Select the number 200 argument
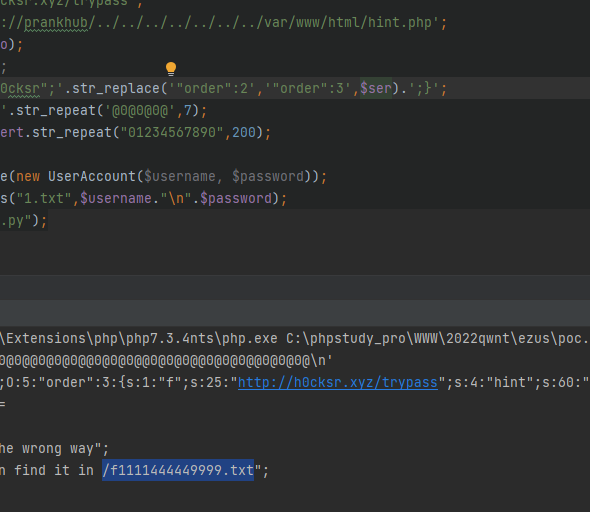Viewport: 590px width, 512px height. [244, 132]
